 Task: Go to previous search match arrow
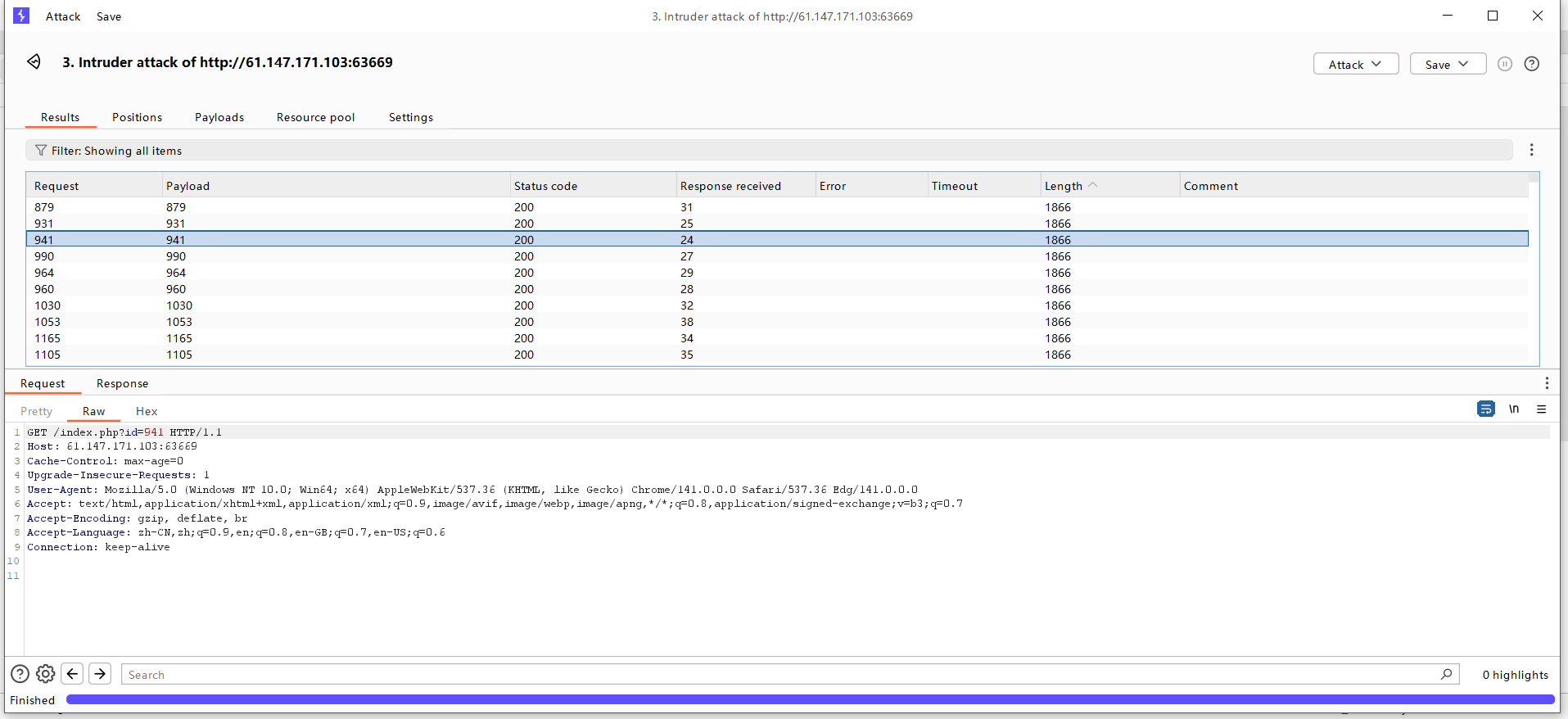click(72, 674)
